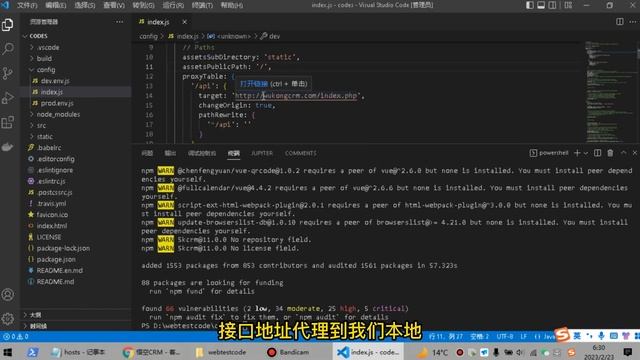Open the Source Control view

coord(7,73)
